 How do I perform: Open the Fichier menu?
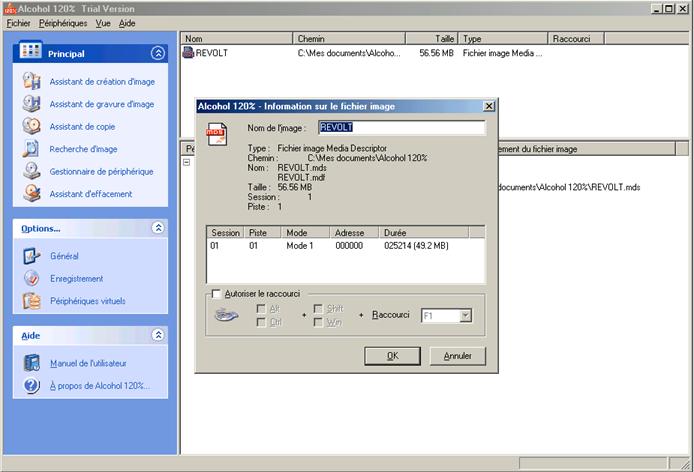click(x=18, y=23)
